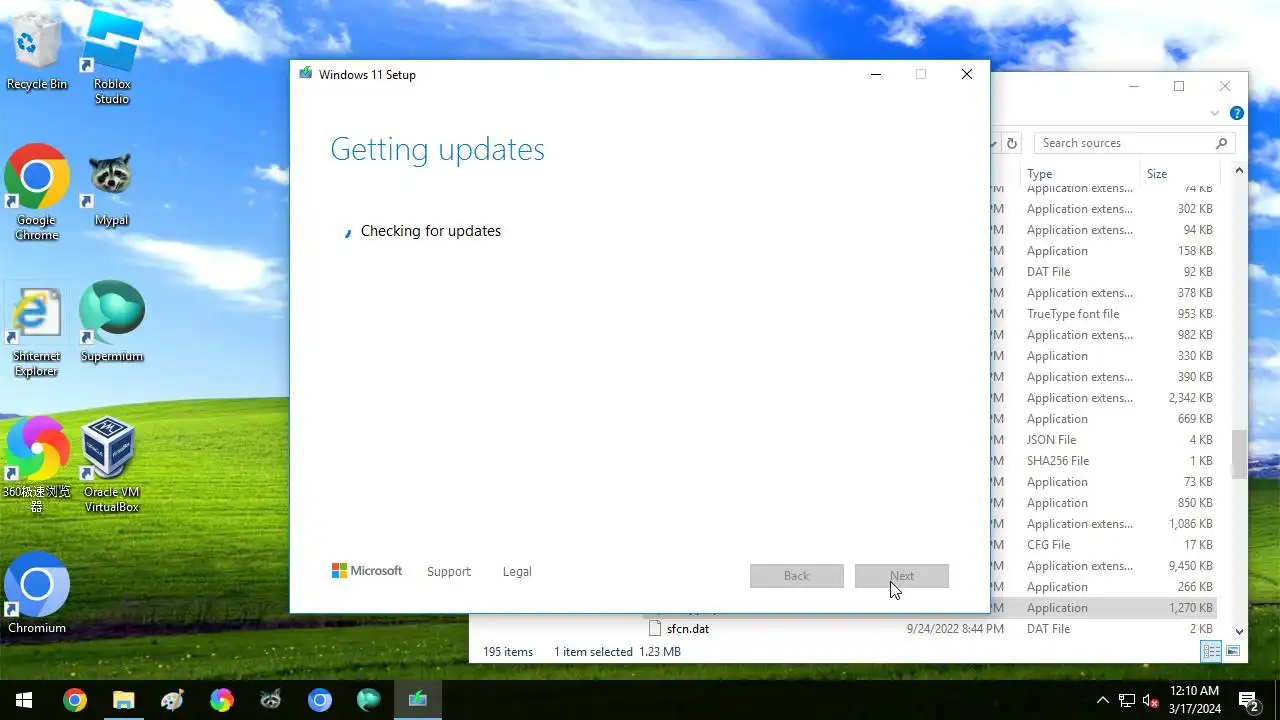Viewport: 1280px width, 720px height.
Task: Select the Oracle VM VirtualBox desktop icon
Action: coord(112,464)
